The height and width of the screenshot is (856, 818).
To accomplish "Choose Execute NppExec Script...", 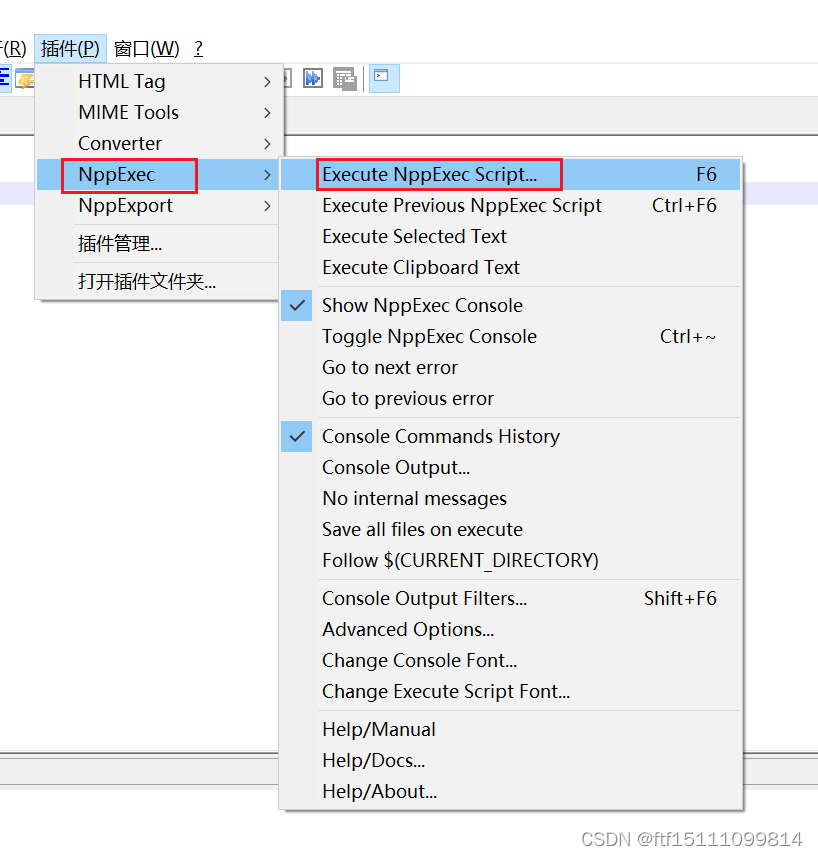I will click(510, 175).
